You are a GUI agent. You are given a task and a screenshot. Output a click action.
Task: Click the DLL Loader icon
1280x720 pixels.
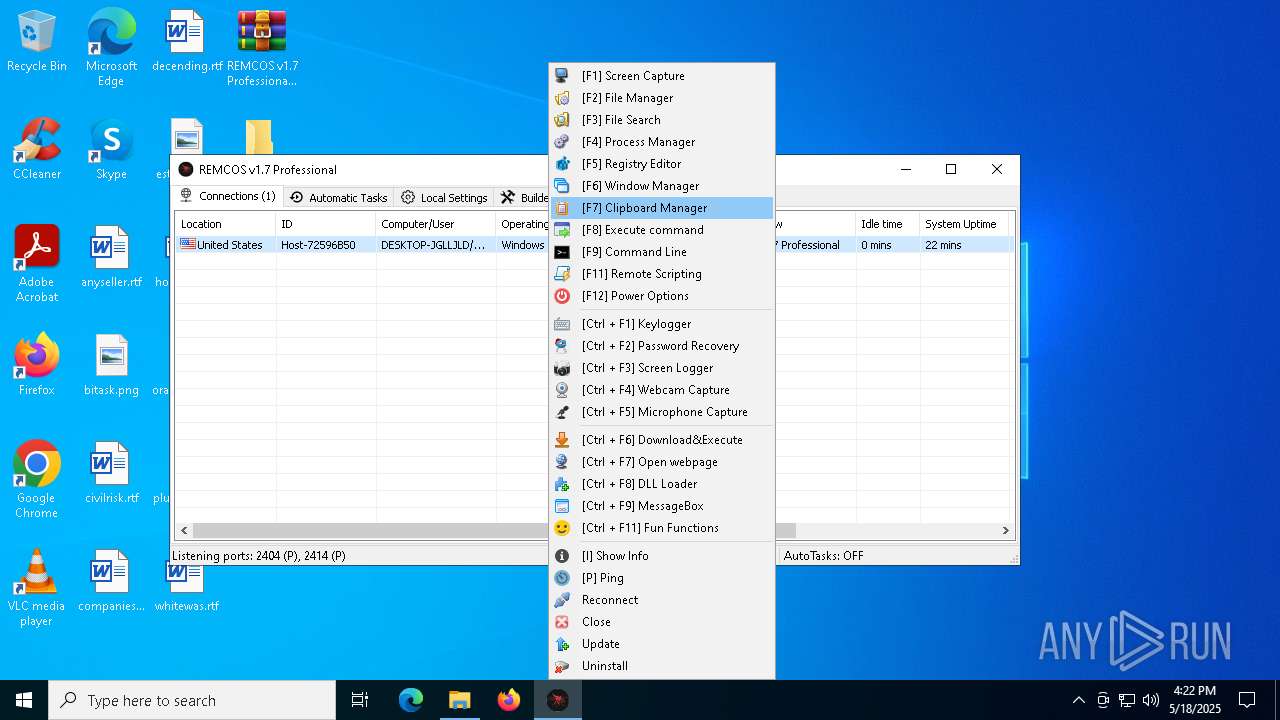click(562, 484)
